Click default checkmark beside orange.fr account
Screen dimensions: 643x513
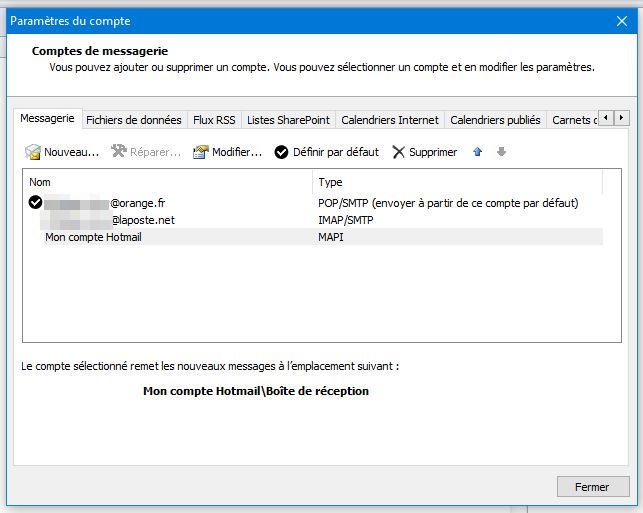pyautogui.click(x=35, y=202)
